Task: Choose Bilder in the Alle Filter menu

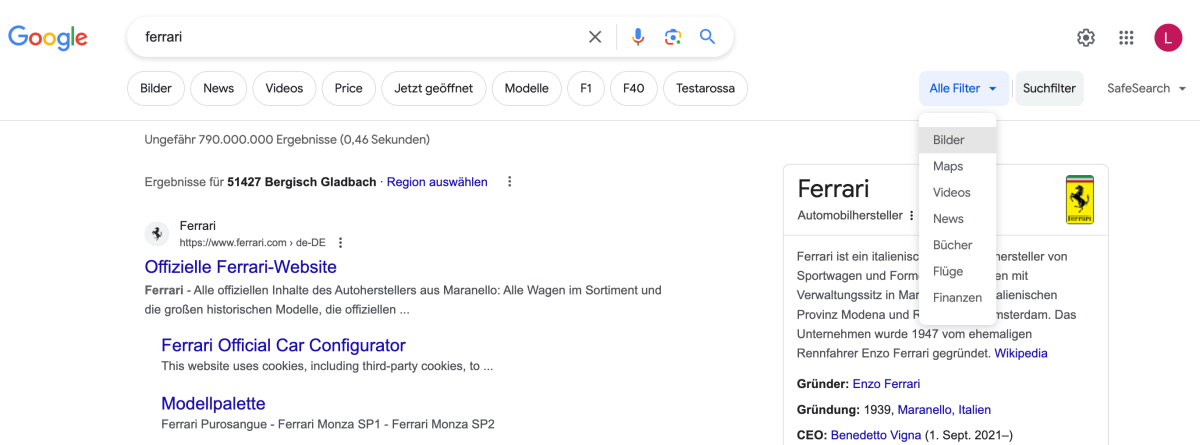Action: coord(958,140)
